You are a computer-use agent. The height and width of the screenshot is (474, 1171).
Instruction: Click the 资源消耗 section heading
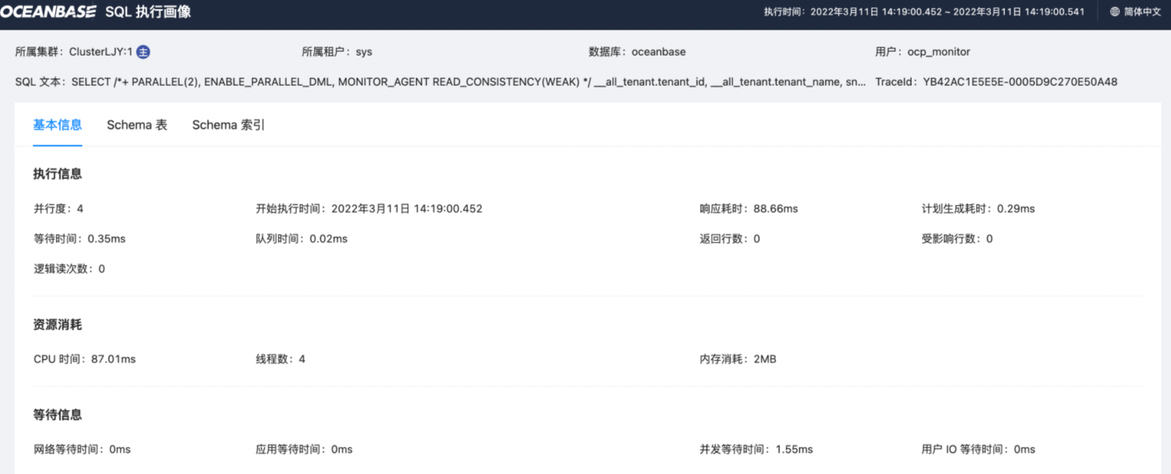coord(58,325)
